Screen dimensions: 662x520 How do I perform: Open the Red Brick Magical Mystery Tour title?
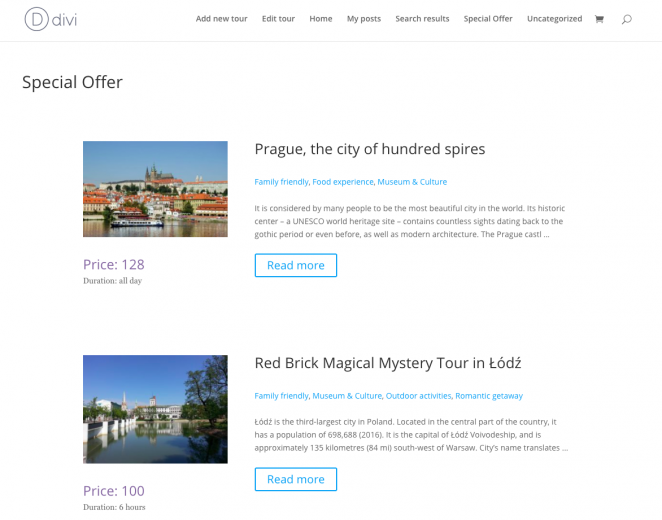tap(388, 363)
